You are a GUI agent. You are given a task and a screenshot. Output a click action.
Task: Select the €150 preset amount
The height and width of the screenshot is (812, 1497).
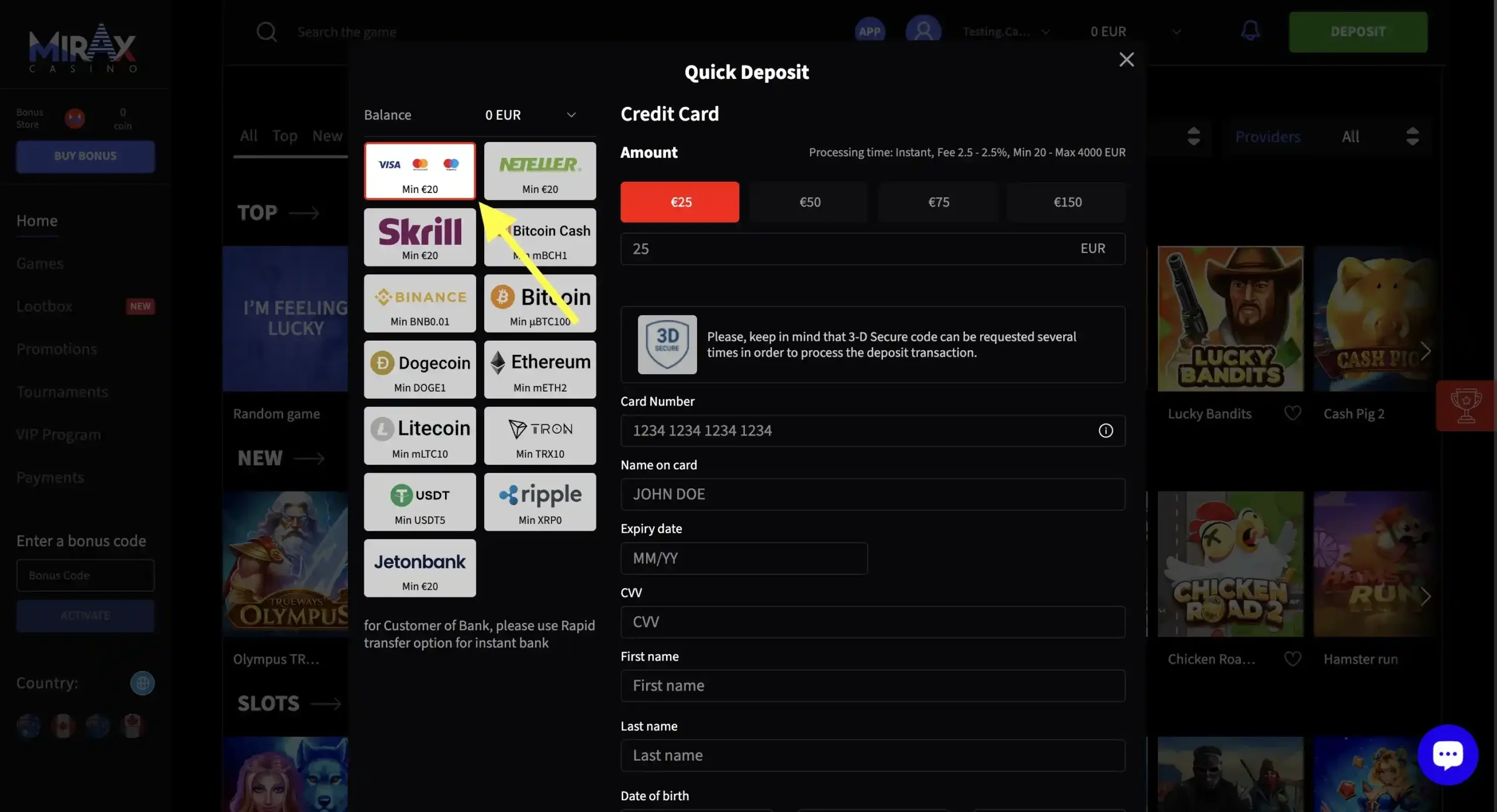click(1067, 202)
